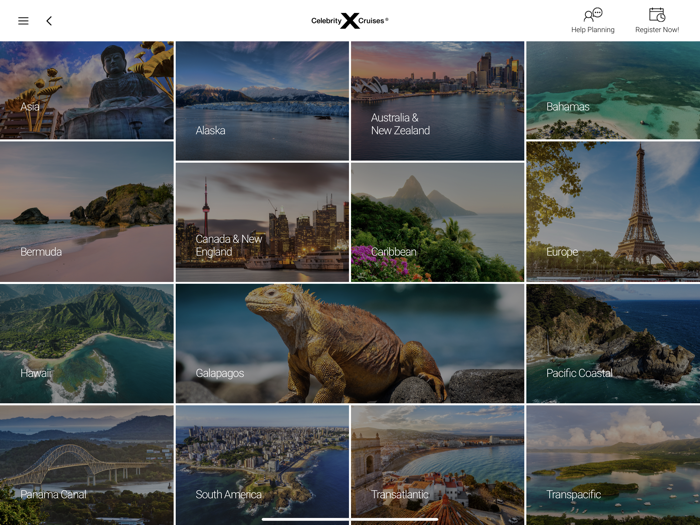Select the Transpacific destination tile
The height and width of the screenshot is (525, 700).
click(613, 465)
